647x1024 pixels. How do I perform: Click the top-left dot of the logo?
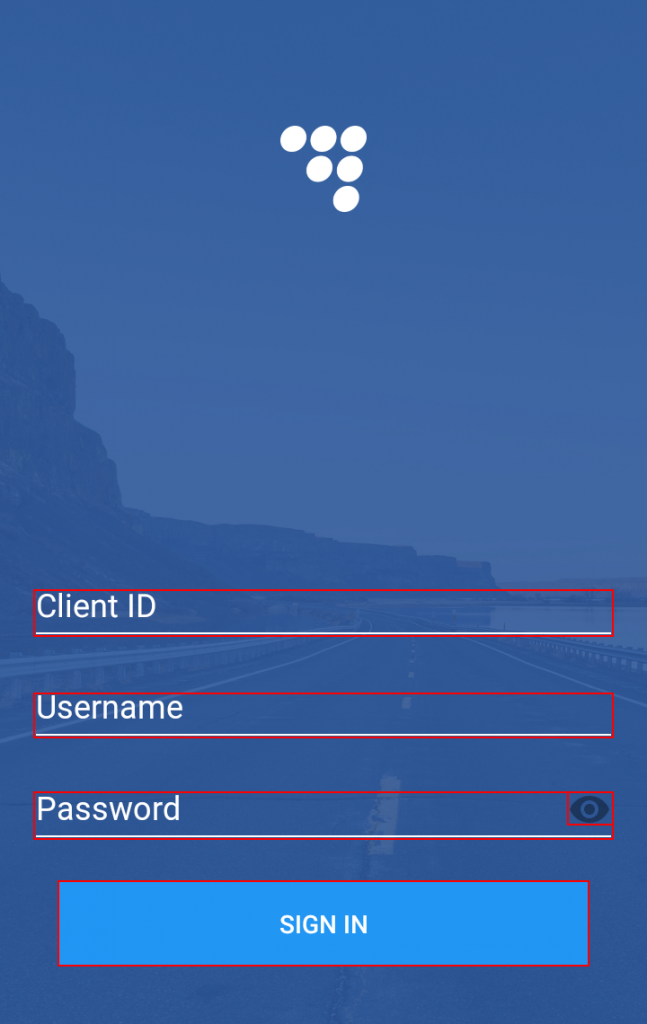(293, 139)
